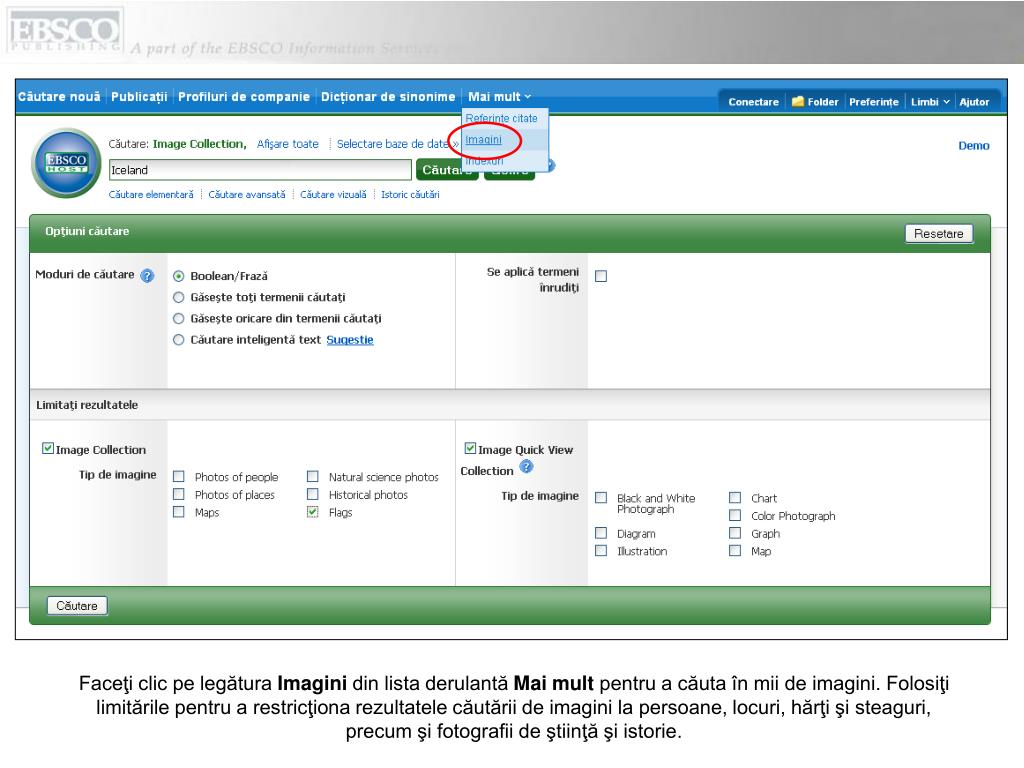This screenshot has height=768, width=1024.
Task: Click the bottom Căutare button
Action: pos(77,606)
